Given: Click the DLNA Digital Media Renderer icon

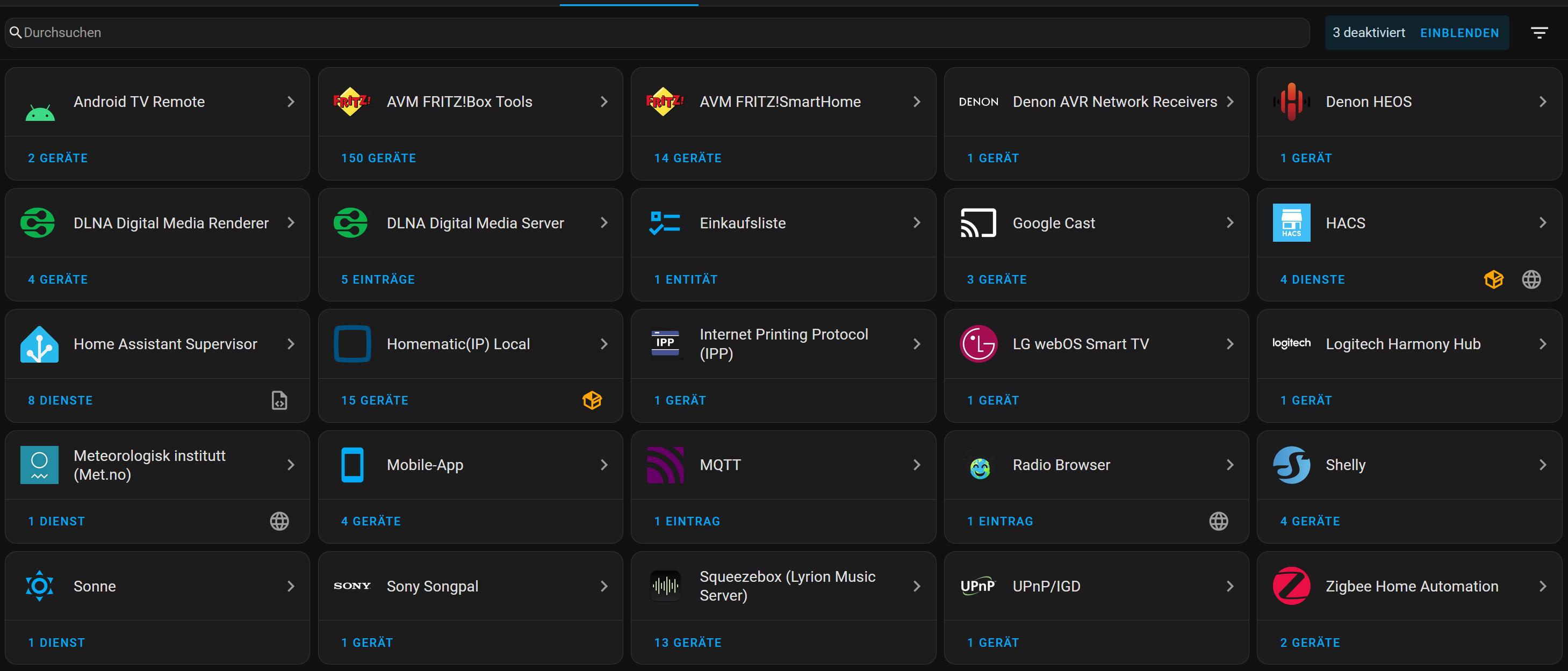Looking at the screenshot, I should pyautogui.click(x=38, y=222).
